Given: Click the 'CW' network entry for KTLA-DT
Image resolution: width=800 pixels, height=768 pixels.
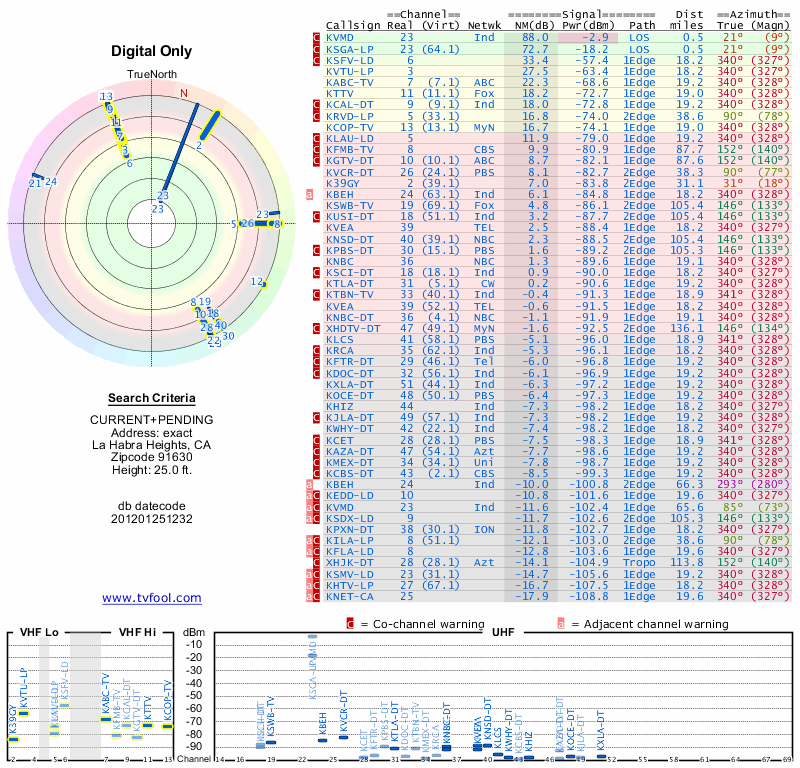Looking at the screenshot, I should 488,284.
